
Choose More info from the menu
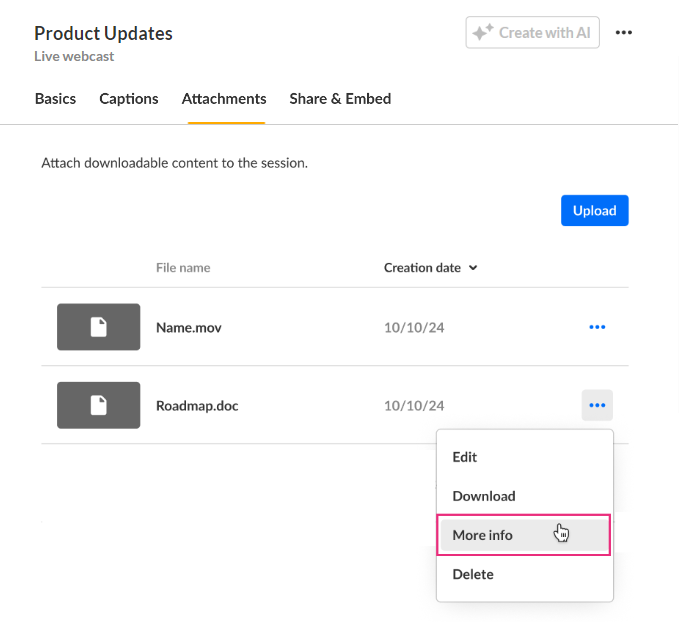tap(483, 535)
